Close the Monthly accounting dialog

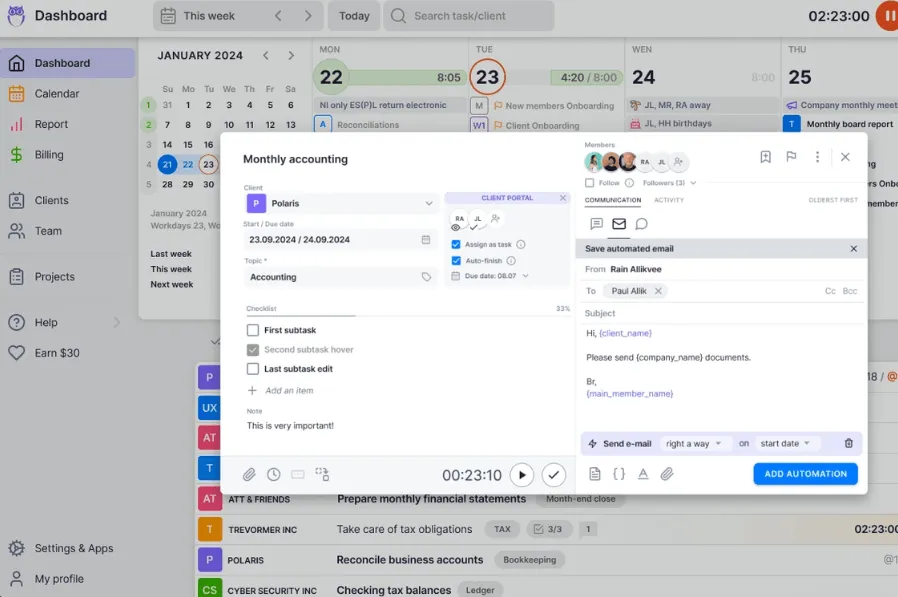845,157
